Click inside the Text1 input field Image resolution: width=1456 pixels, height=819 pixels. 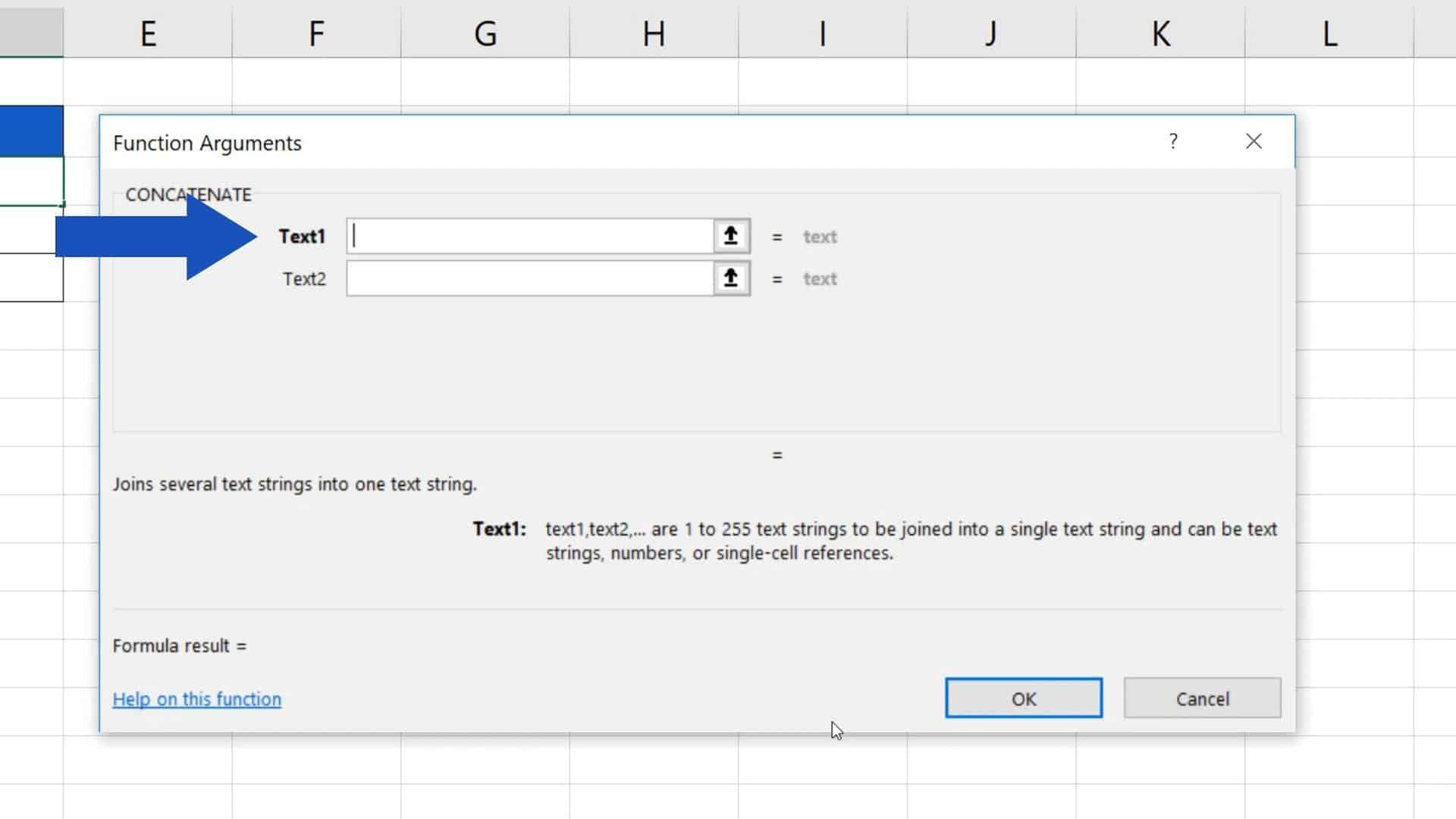click(531, 237)
